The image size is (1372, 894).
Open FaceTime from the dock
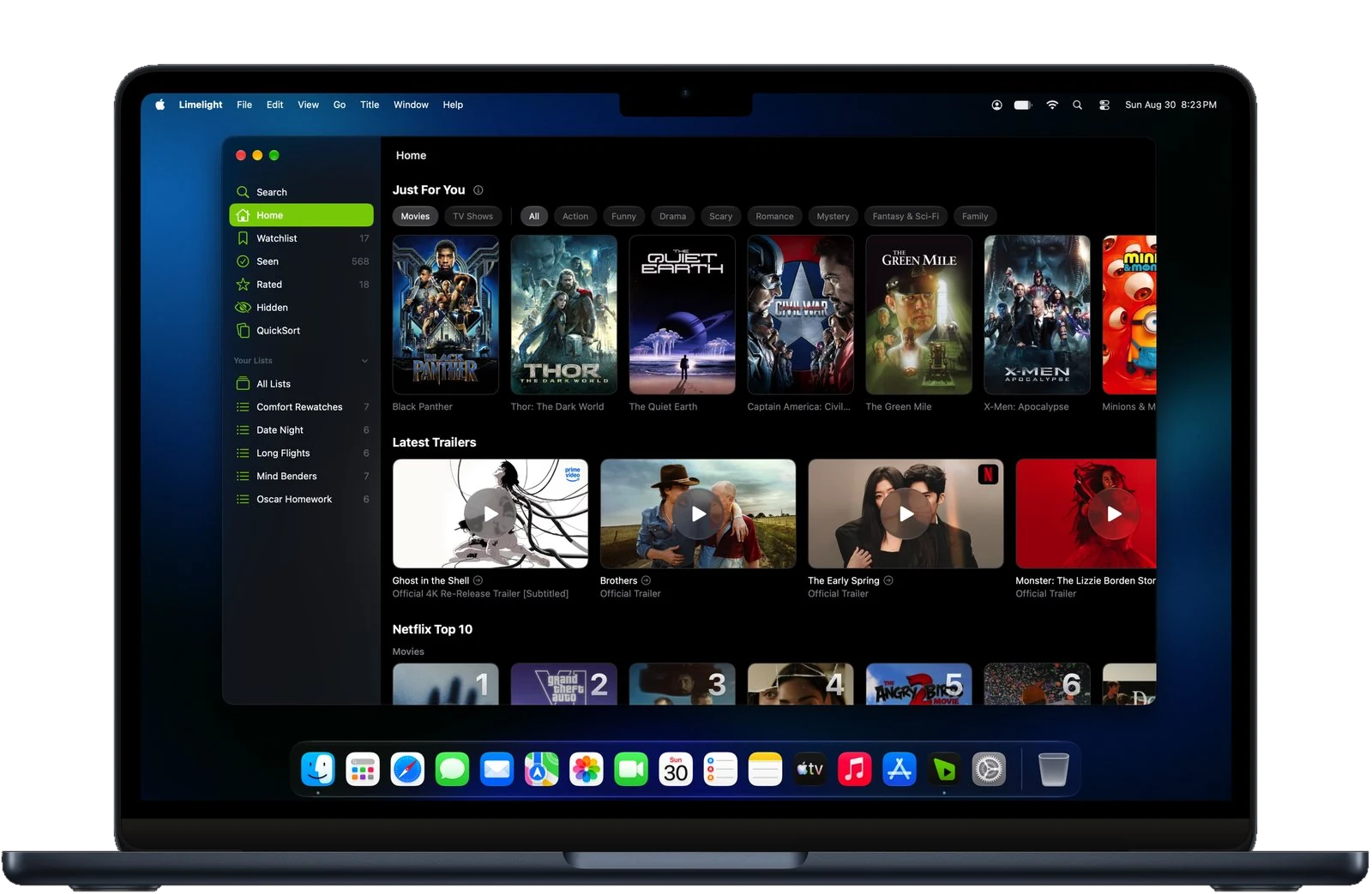pos(631,769)
